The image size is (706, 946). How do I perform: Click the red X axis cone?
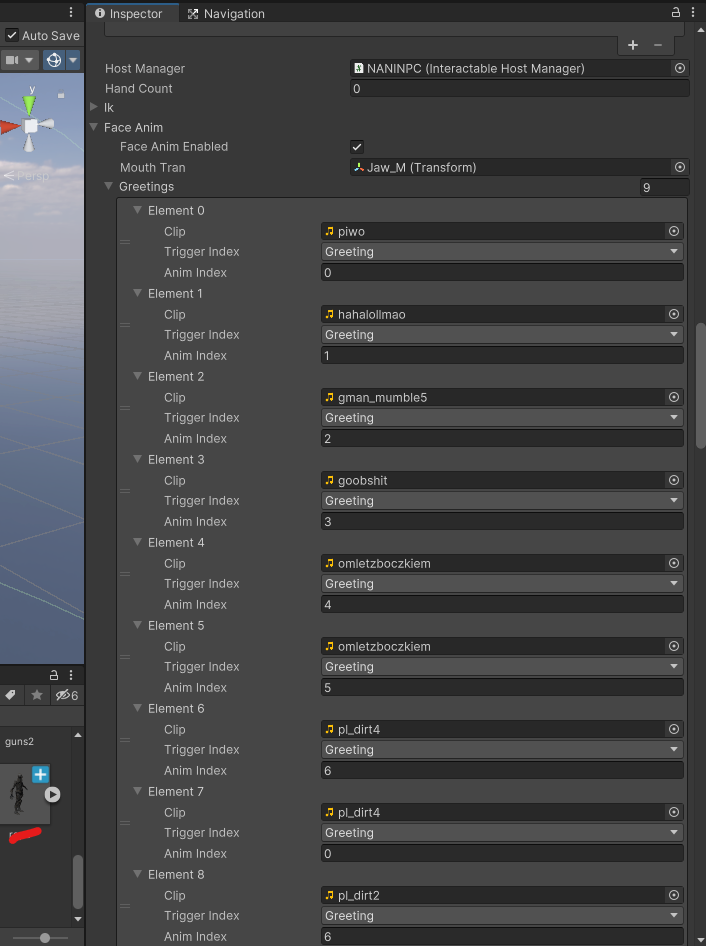pos(10,127)
